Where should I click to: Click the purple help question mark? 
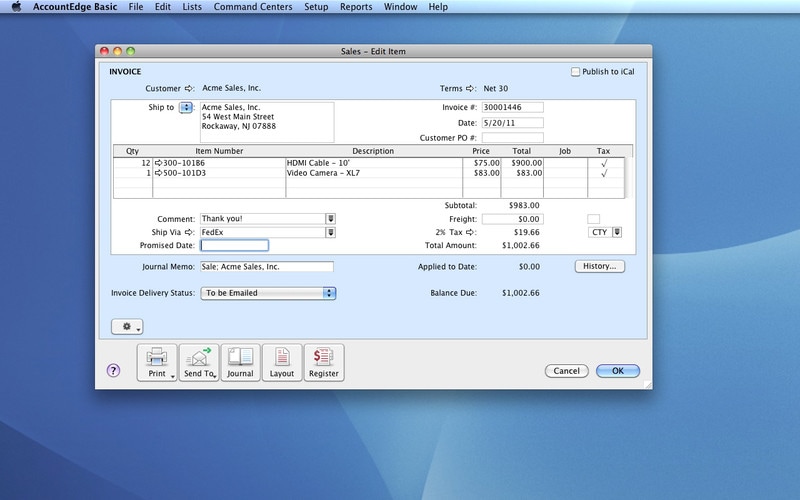113,370
